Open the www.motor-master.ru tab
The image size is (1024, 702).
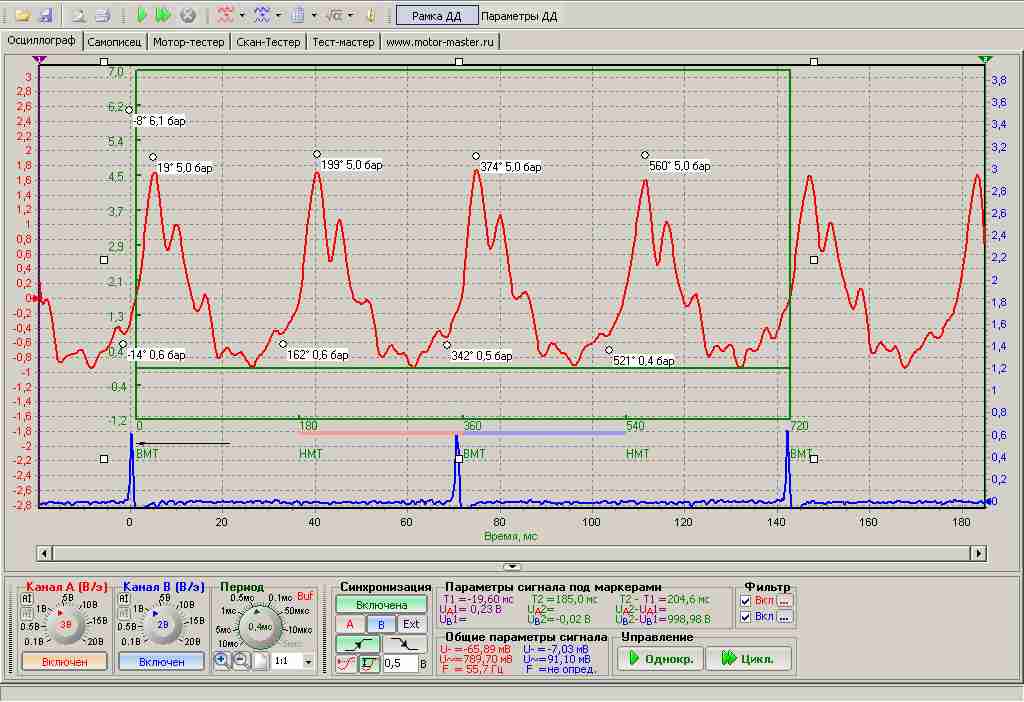tap(440, 42)
